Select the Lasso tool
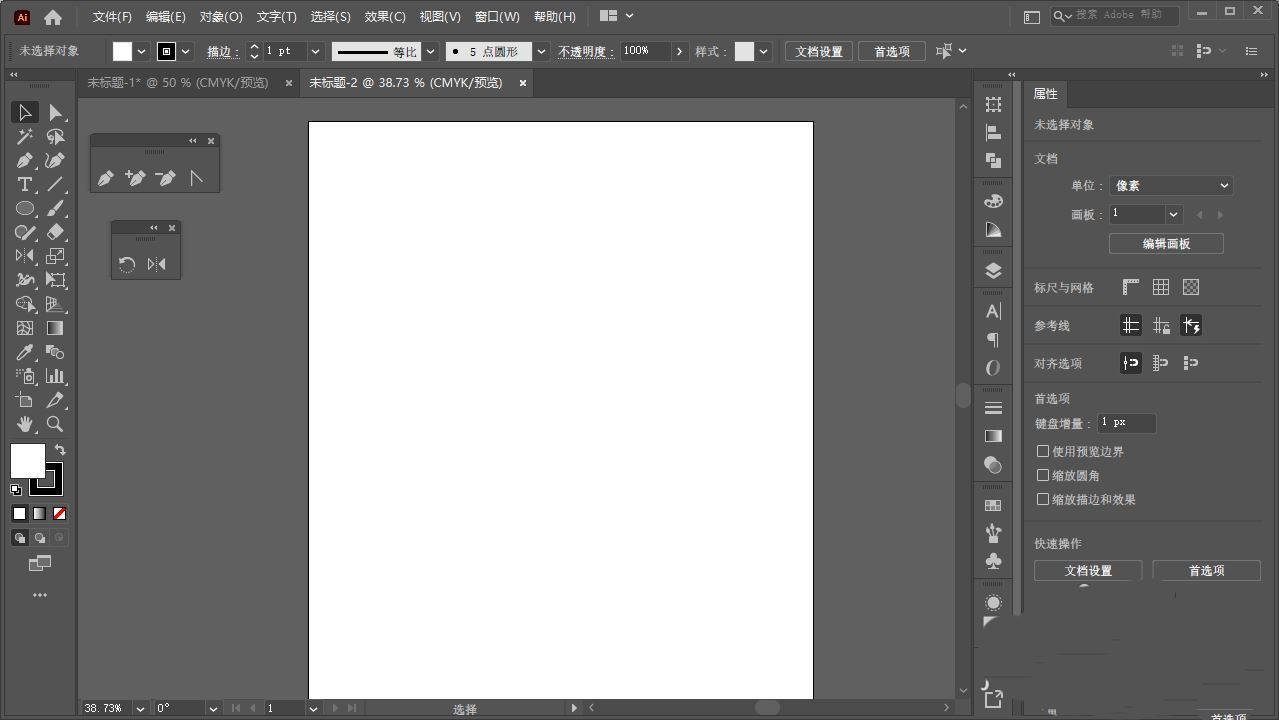The height and width of the screenshot is (720, 1279). (56, 136)
